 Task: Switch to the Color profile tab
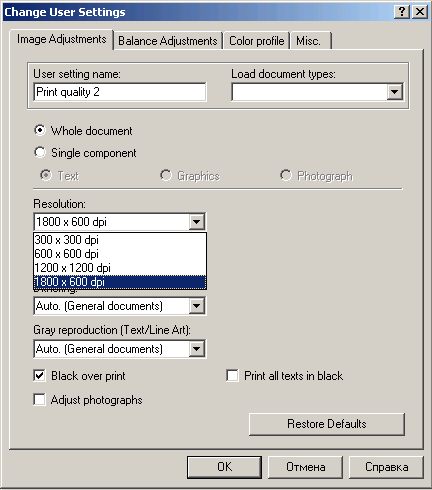click(x=256, y=41)
